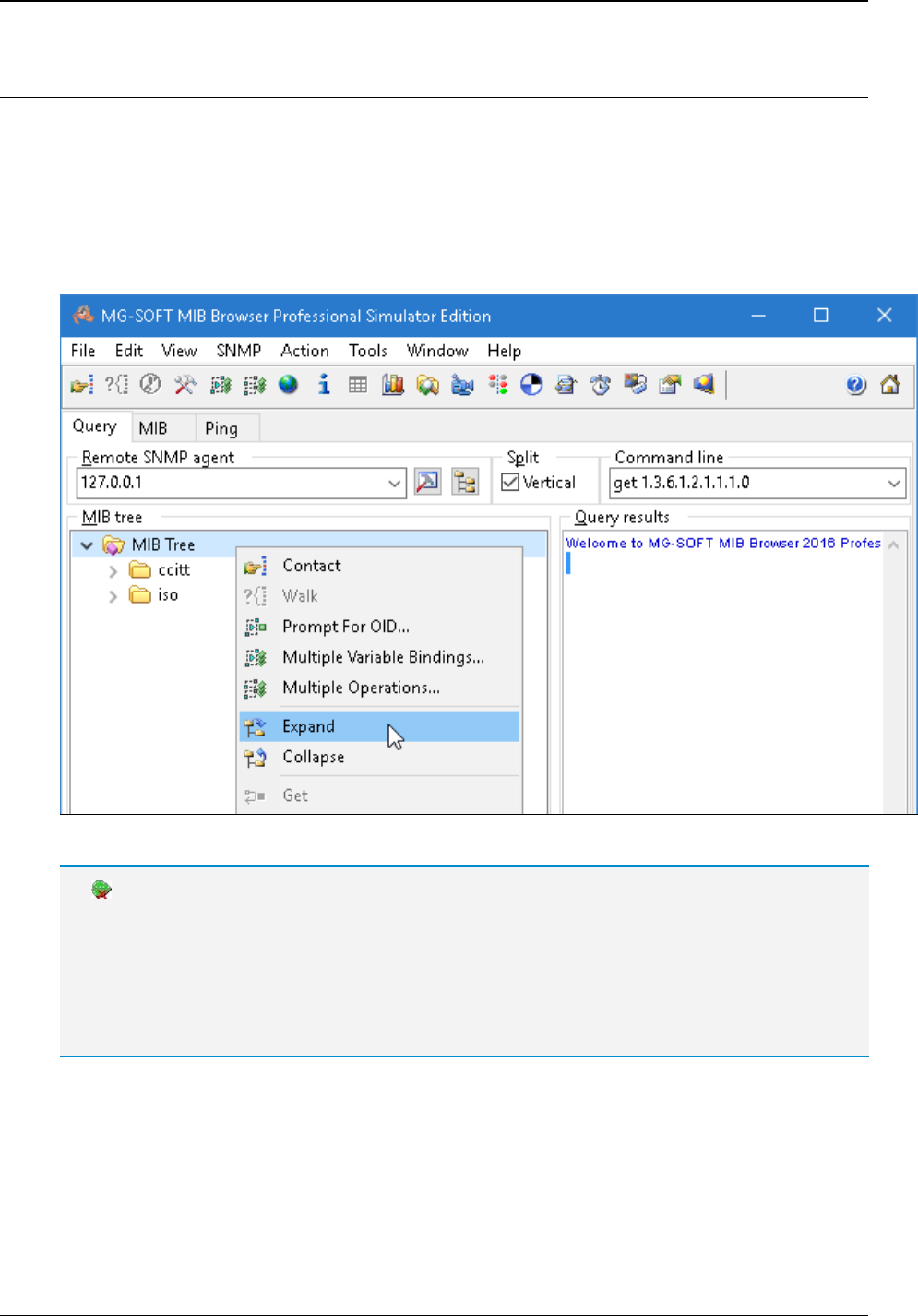
Task: Click the Walk toolbar icon
Action: [x=116, y=385]
